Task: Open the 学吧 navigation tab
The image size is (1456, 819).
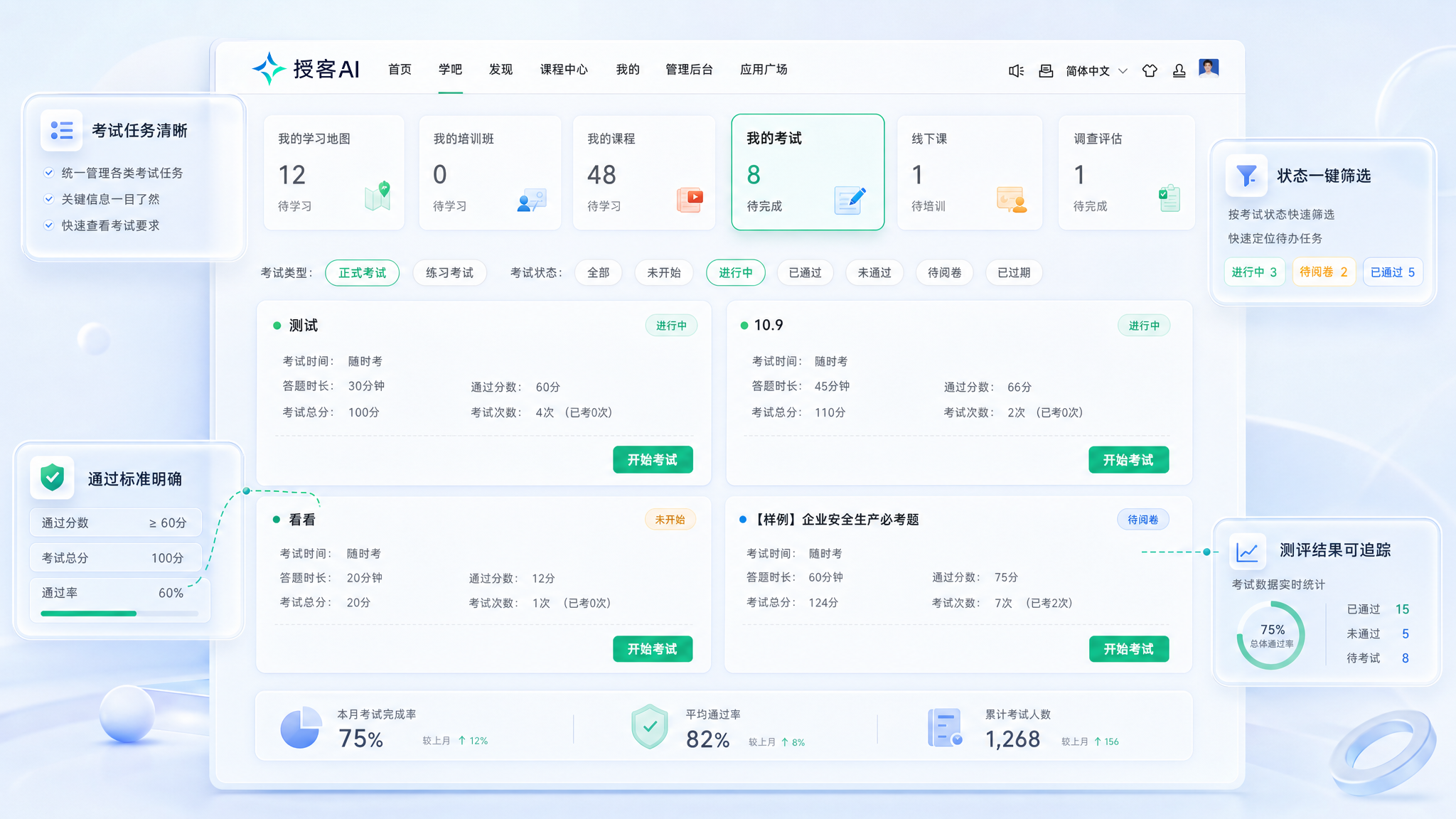Action: click(x=450, y=70)
